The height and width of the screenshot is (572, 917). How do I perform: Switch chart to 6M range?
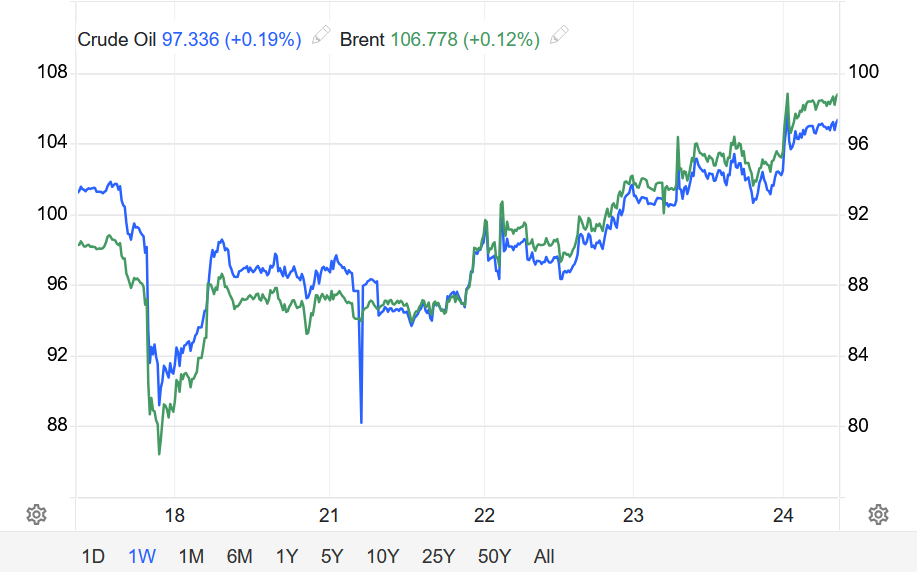[239, 556]
